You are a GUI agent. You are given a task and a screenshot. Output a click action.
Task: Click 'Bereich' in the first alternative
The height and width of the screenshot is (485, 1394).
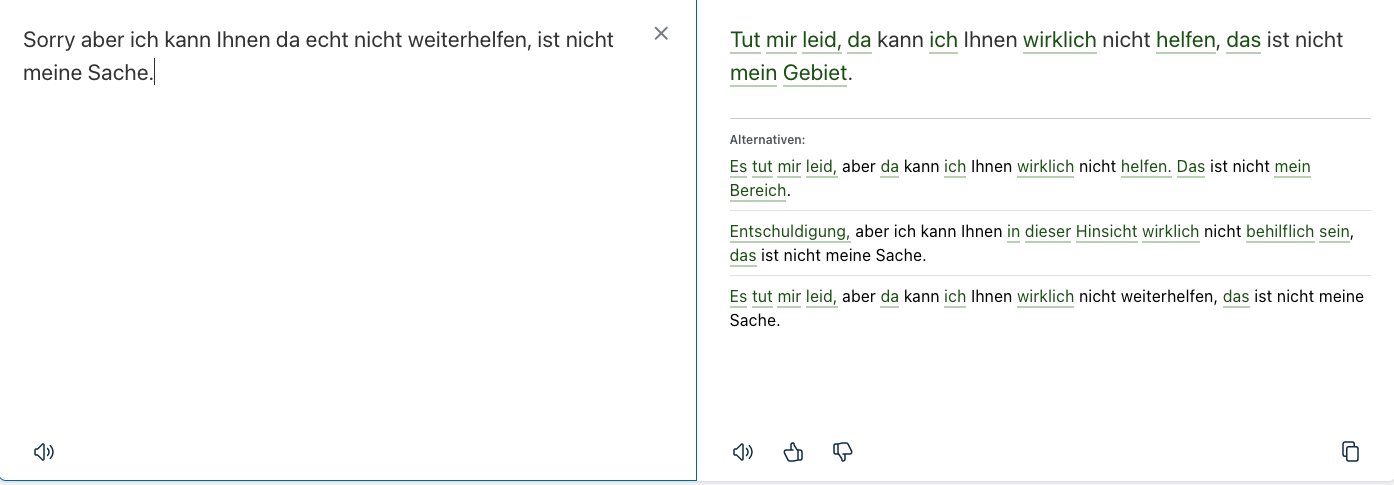click(x=758, y=190)
